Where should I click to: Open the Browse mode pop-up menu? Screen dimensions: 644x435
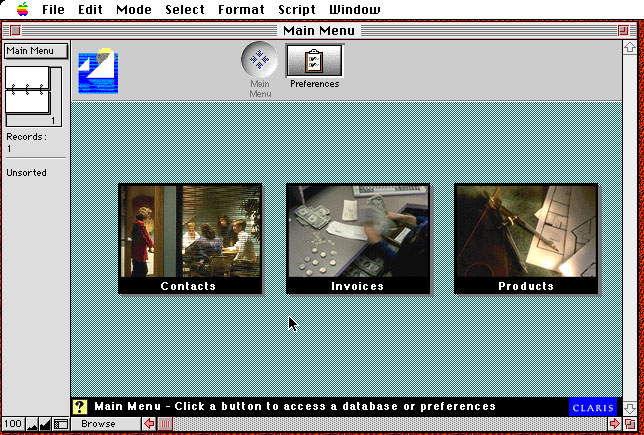coord(106,424)
